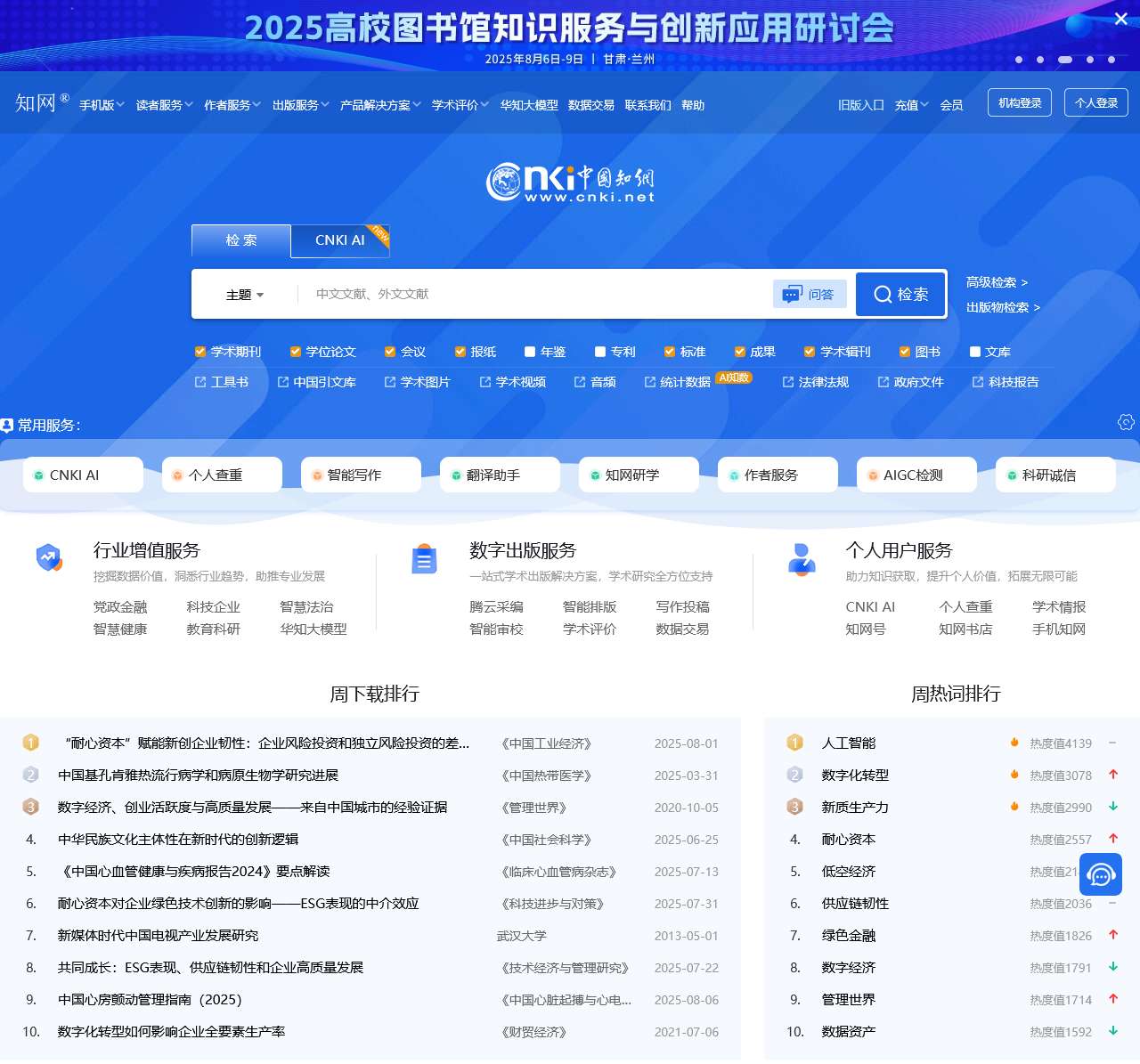This screenshot has height=1064, width=1140.
Task: Open 智能写作 service card
Action: (x=361, y=475)
